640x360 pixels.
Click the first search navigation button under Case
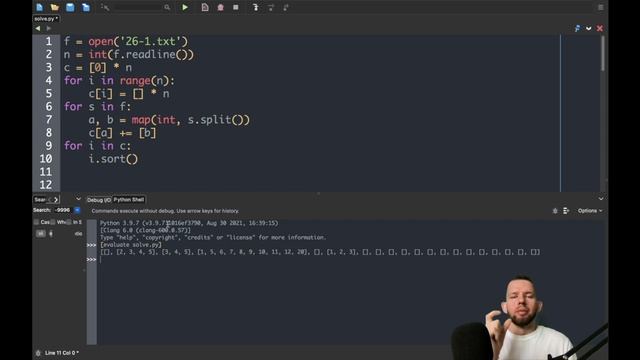tap(40, 233)
